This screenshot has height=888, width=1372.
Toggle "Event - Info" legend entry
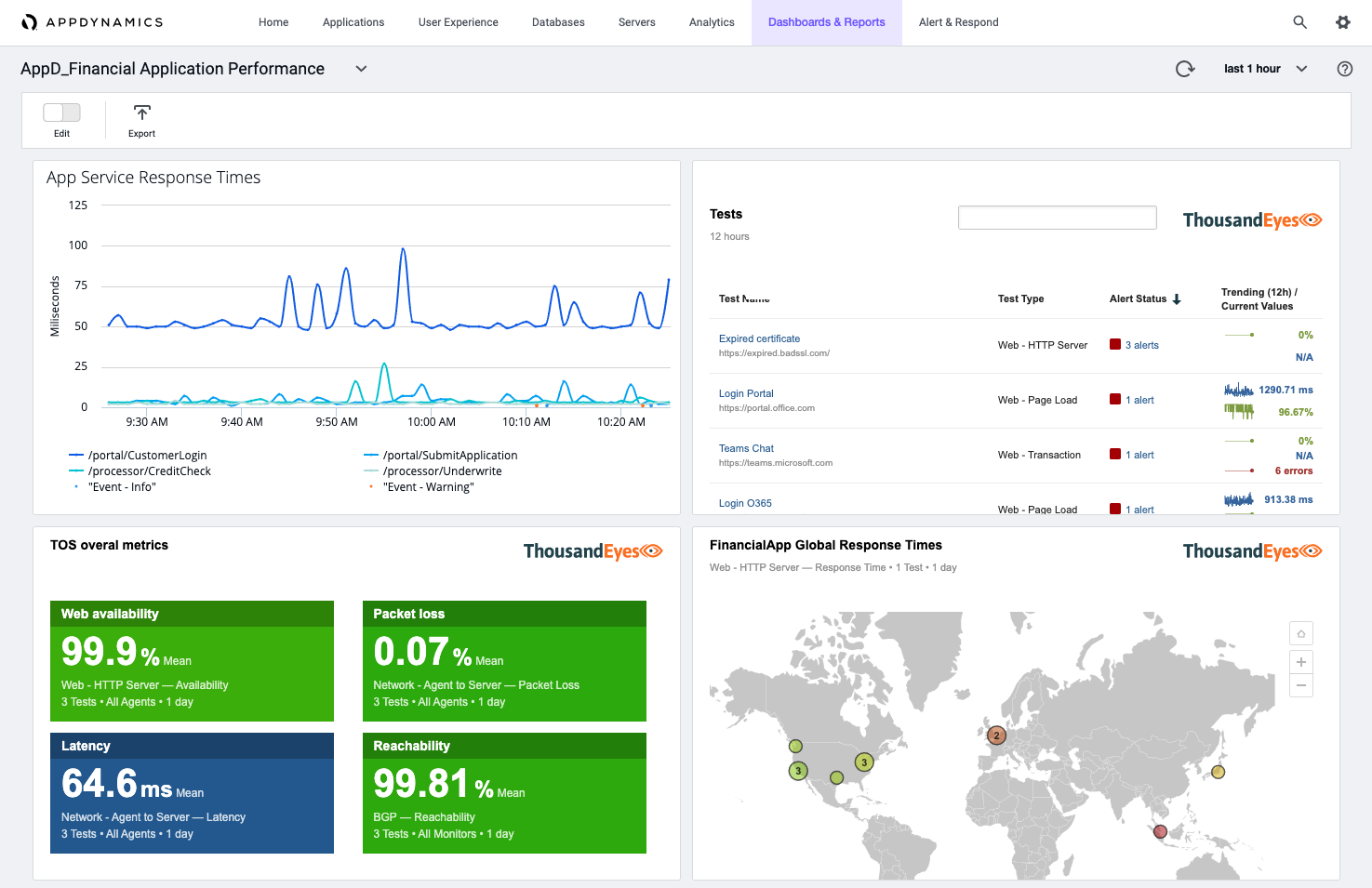(x=113, y=486)
